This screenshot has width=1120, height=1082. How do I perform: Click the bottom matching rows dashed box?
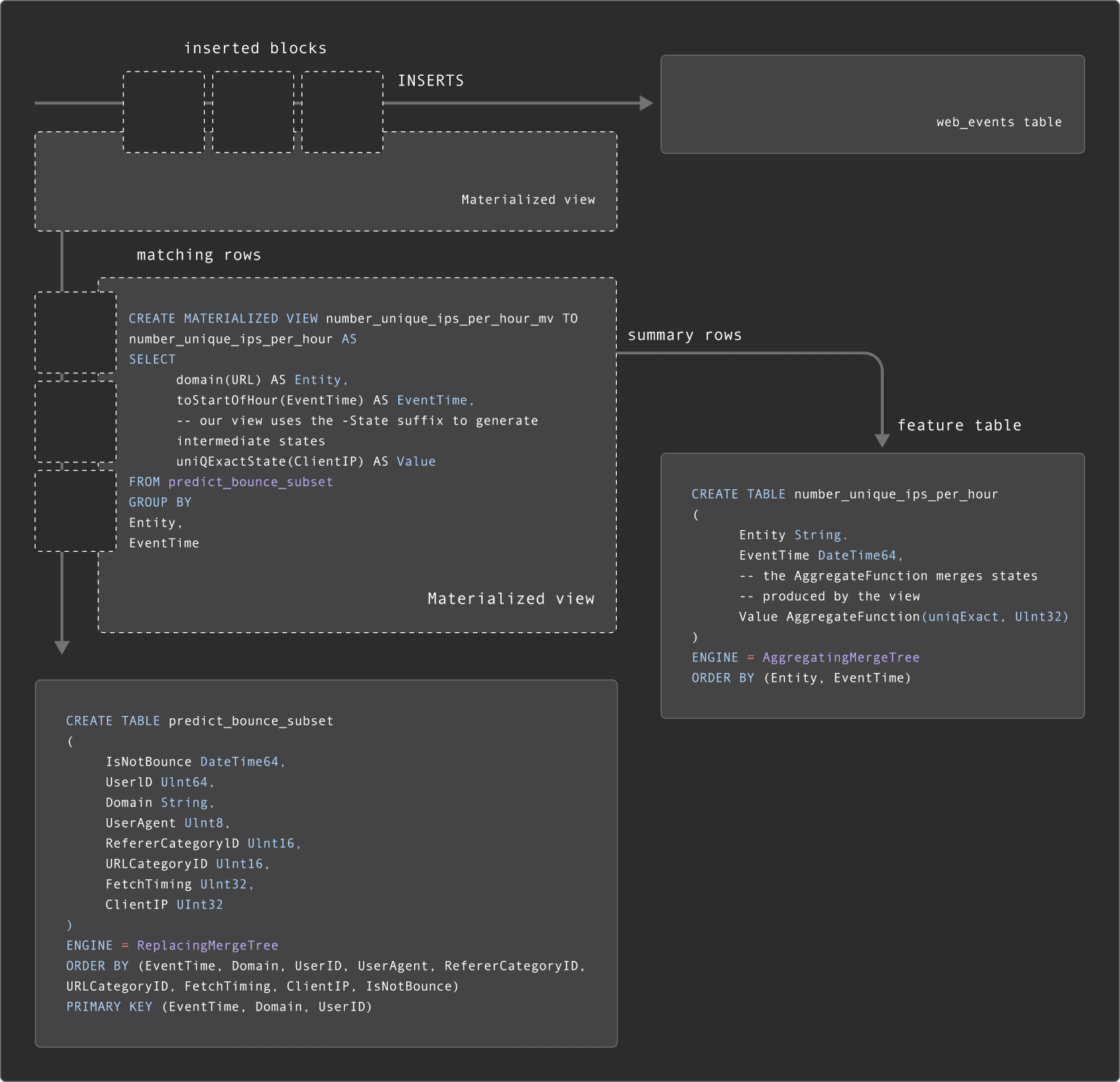76,510
